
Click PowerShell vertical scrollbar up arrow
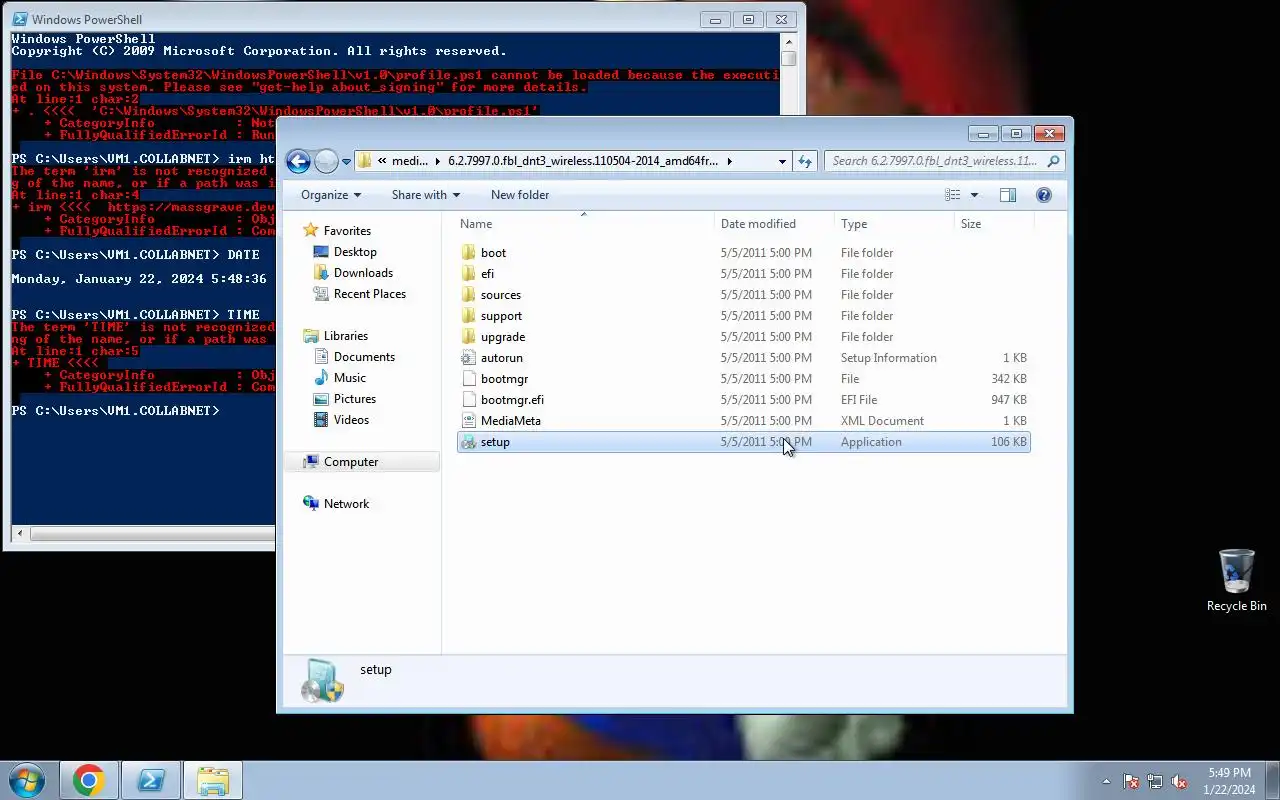click(789, 42)
